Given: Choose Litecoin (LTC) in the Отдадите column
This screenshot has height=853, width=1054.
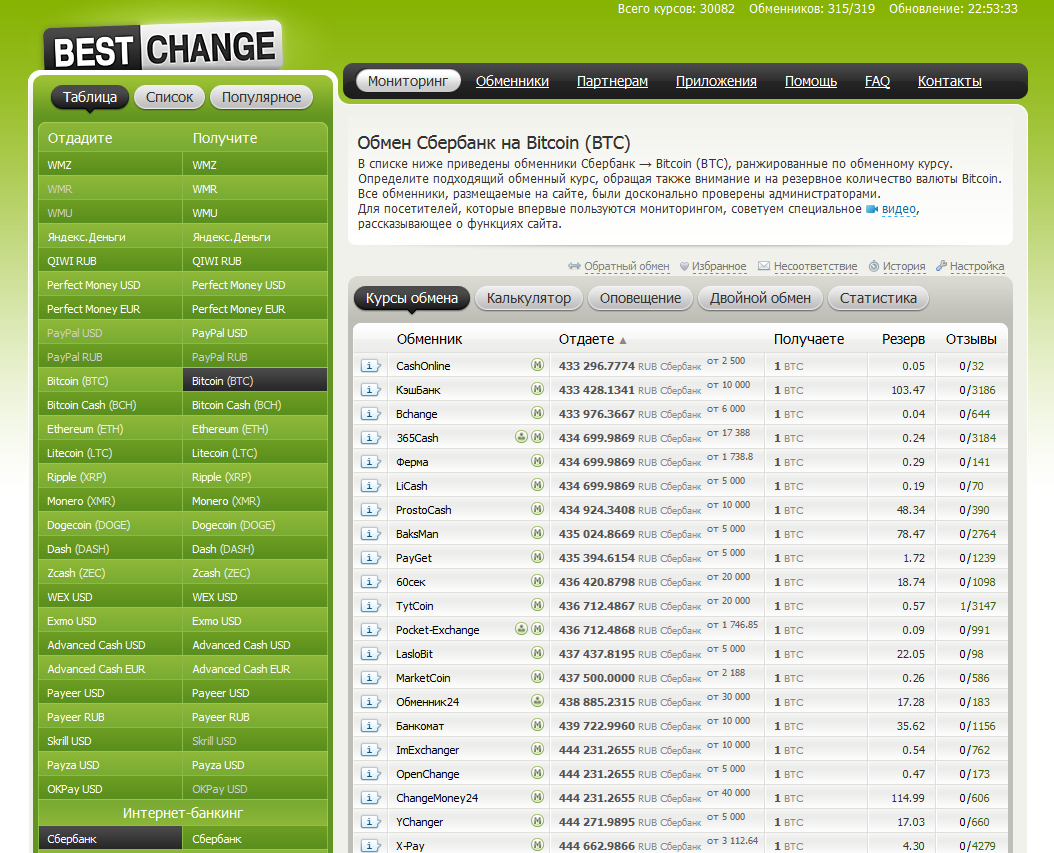Looking at the screenshot, I should [x=110, y=453].
